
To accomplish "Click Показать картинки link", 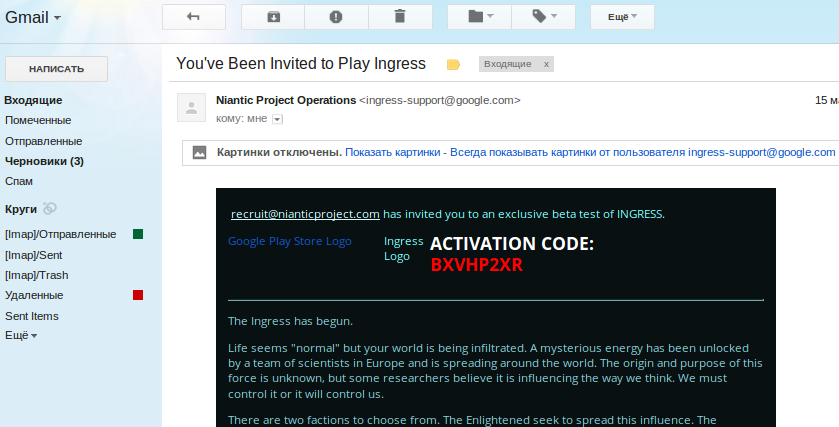I will (392, 152).
